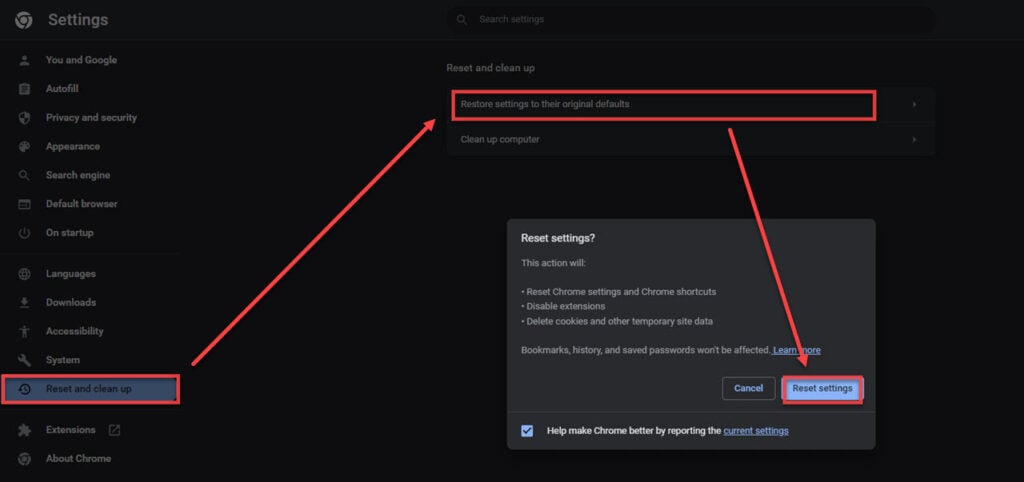Image resolution: width=1024 pixels, height=482 pixels.
Task: Click the Languages globe icon
Action: pos(24,274)
